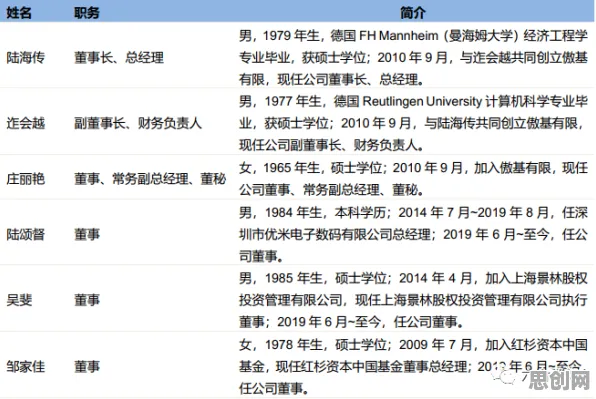Click 董事 in the 邹家佳 row
This screenshot has height=399, width=596.
(87, 367)
